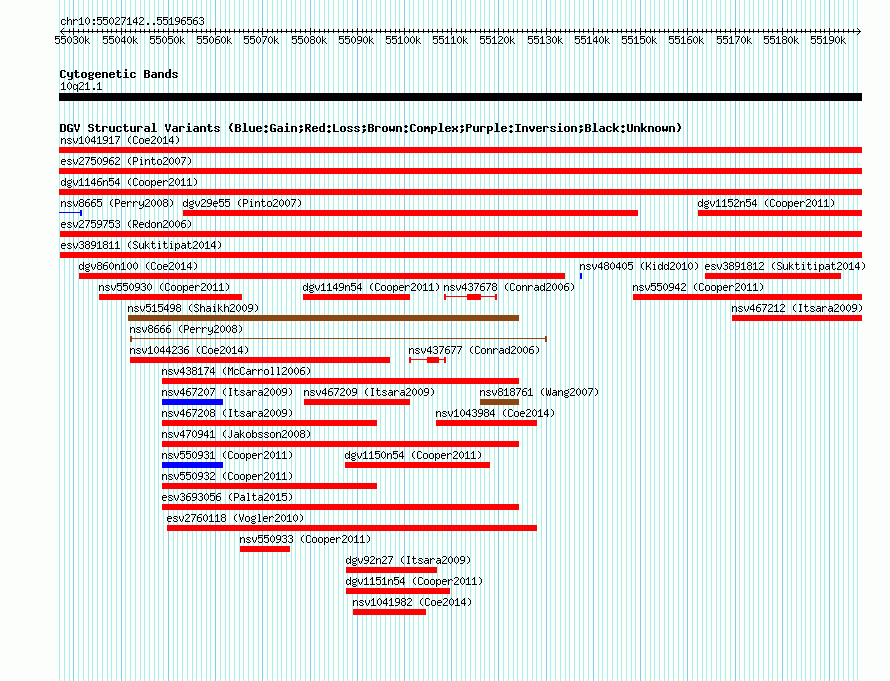Click the brown bar under nsv515498 (Shaikh2009)
890x681 pixels.
324,318
